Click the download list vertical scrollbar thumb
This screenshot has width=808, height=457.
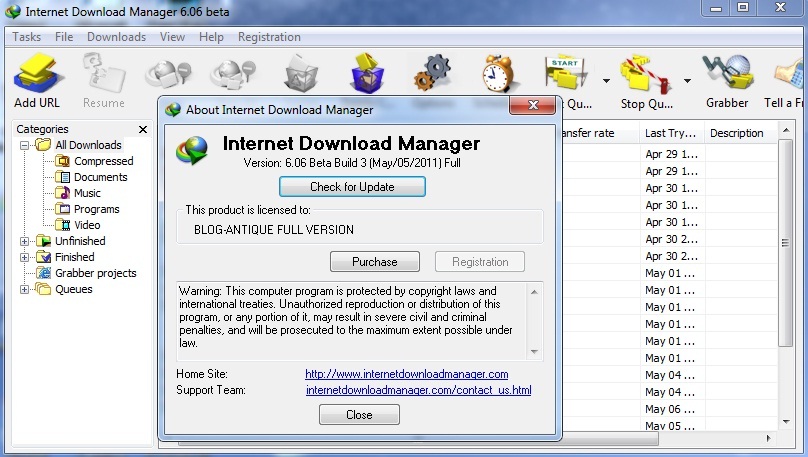[785, 243]
